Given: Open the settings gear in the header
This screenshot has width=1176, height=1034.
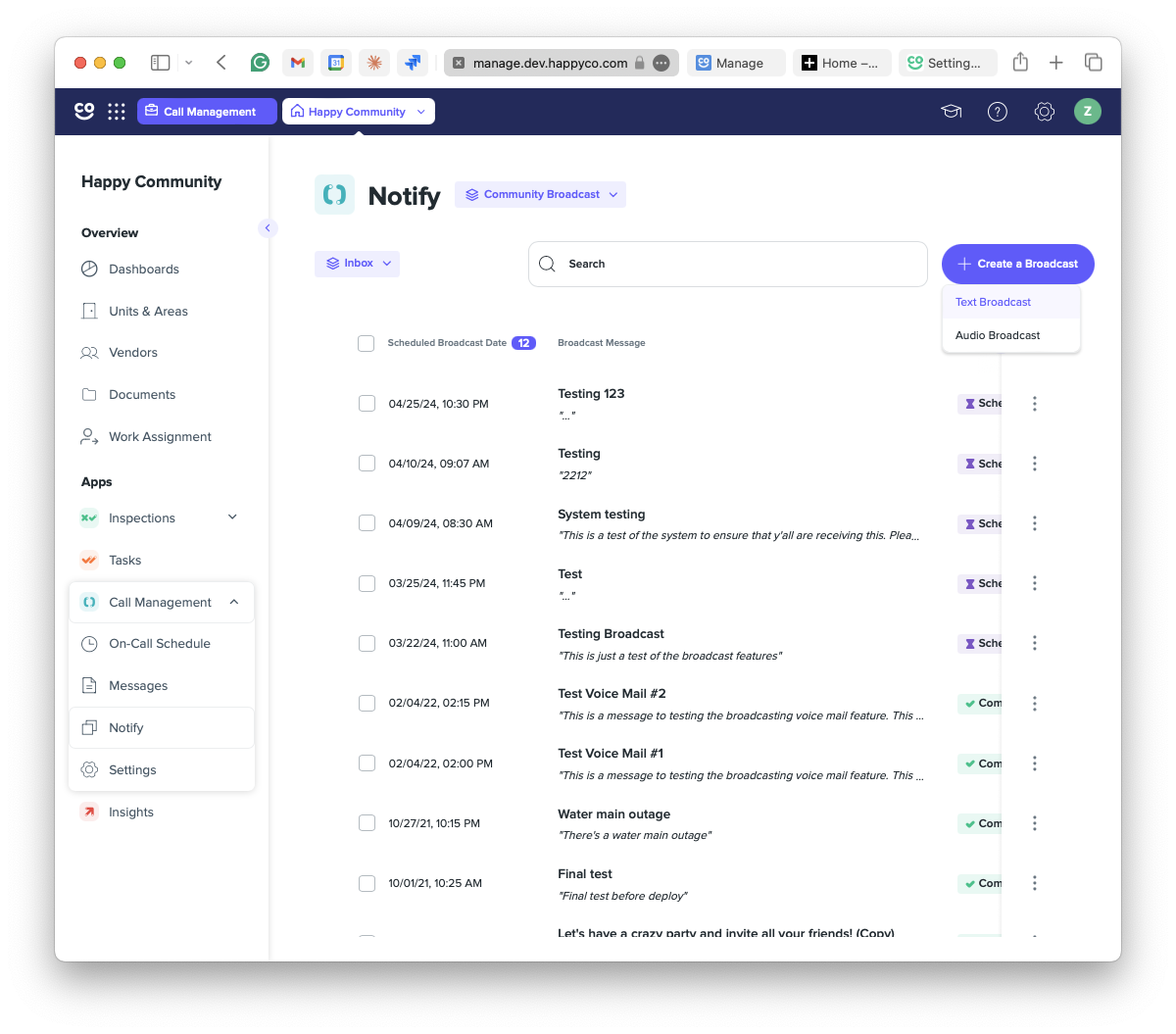Looking at the screenshot, I should pos(1045,112).
